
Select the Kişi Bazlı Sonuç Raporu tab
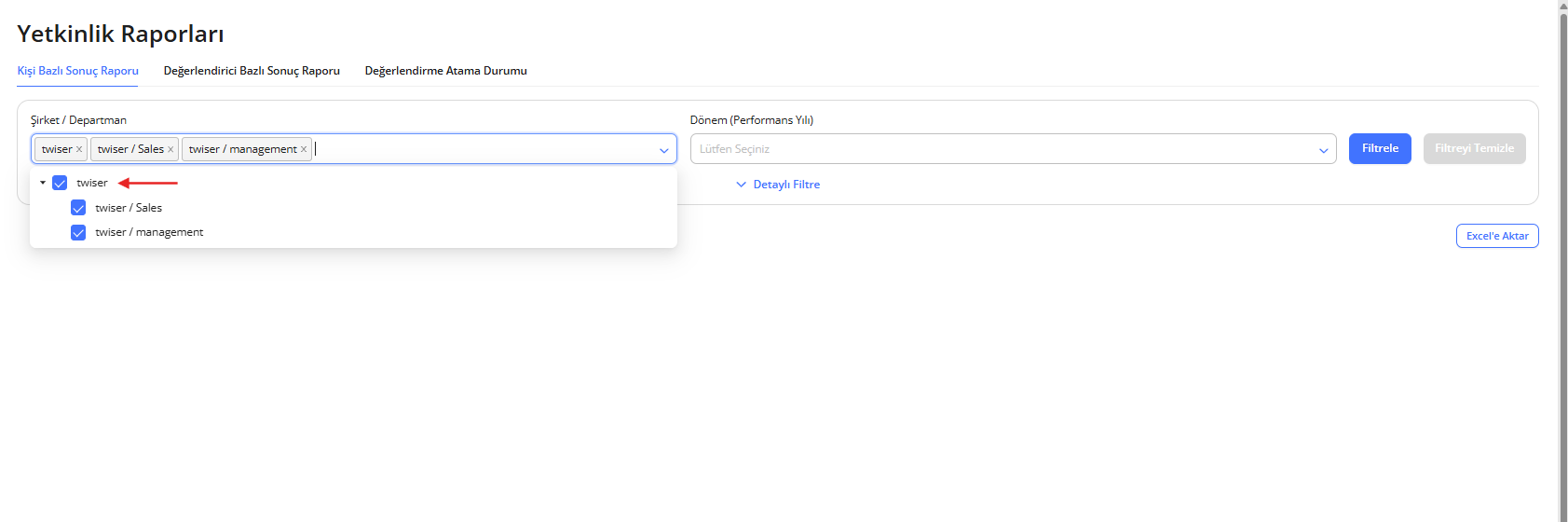point(77,71)
